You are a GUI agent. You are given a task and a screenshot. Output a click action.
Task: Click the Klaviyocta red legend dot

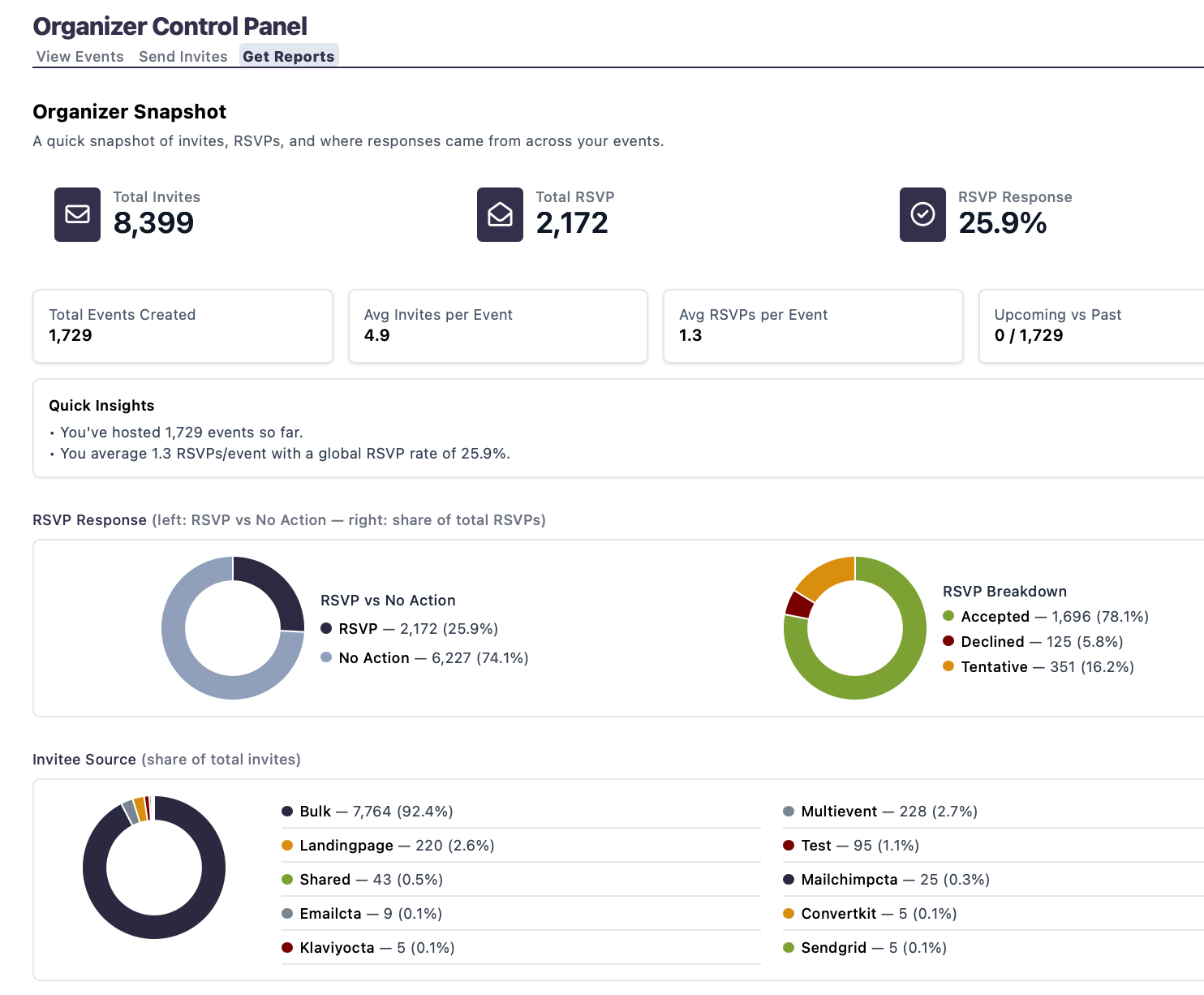coord(287,947)
